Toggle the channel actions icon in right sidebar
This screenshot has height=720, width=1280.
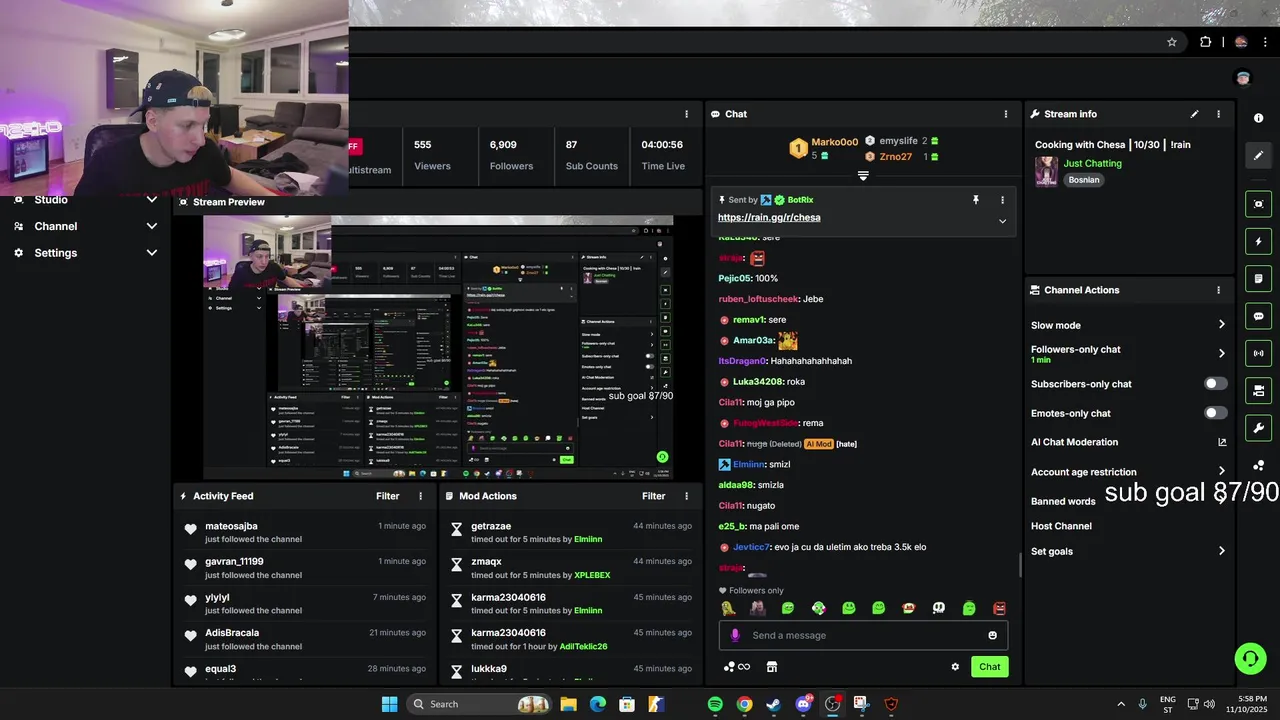(x=1258, y=390)
